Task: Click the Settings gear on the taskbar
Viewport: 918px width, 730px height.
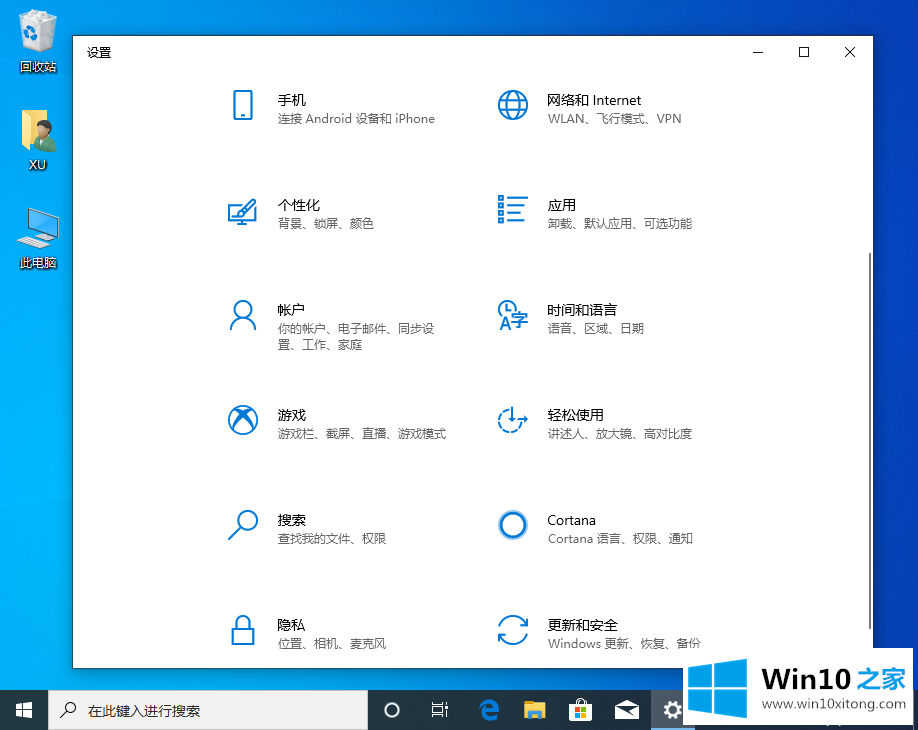Action: click(672, 710)
